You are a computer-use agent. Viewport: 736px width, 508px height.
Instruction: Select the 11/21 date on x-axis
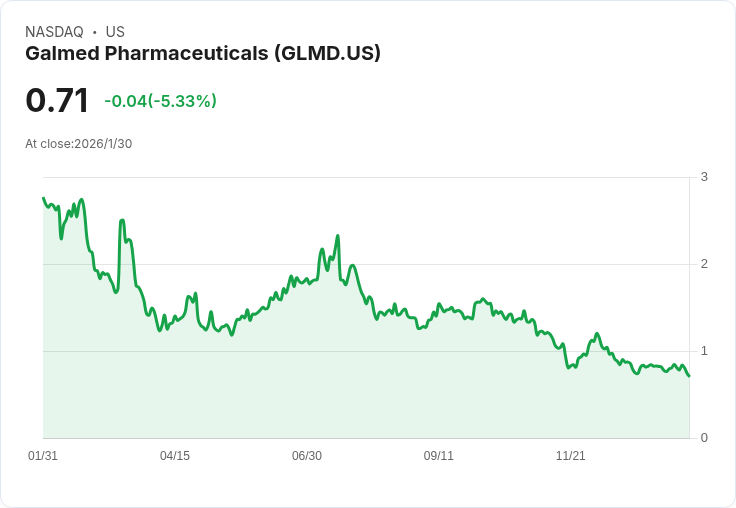(571, 456)
